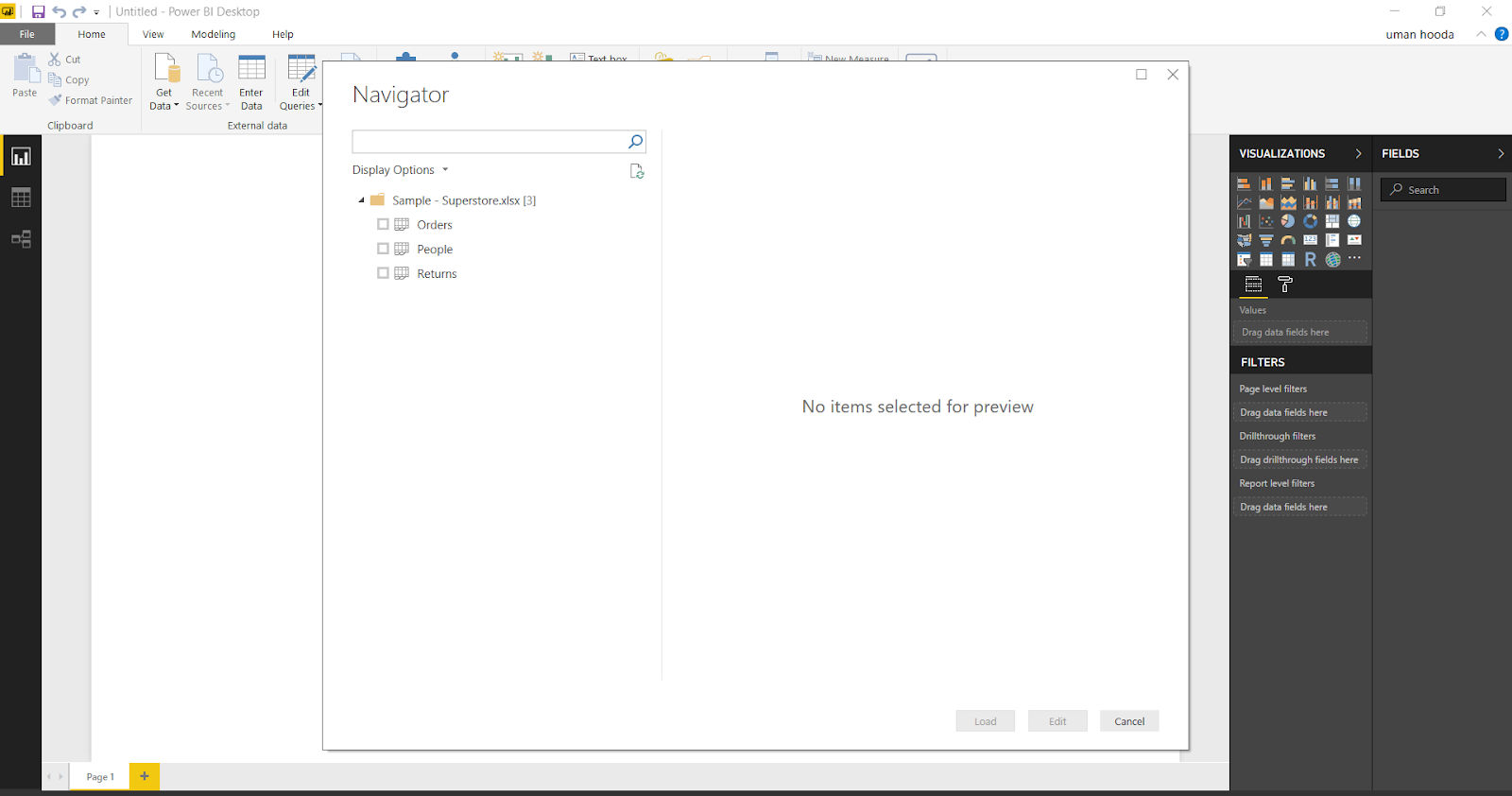Open the Format paint roller tab
Screen dimensions: 1512x796
pos(1285,284)
